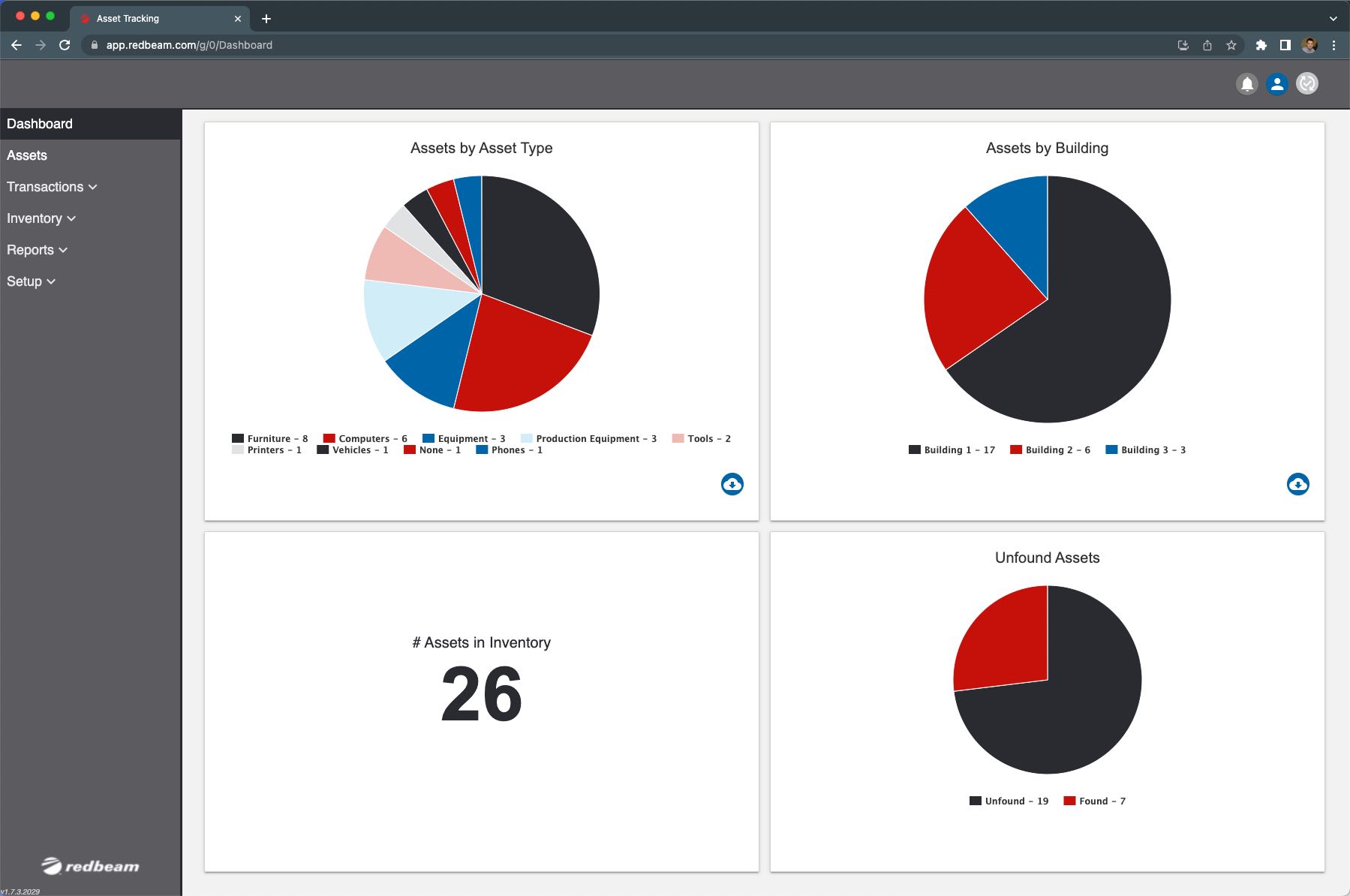The height and width of the screenshot is (896, 1350).
Task: Toggle Tools legend swatch
Action: click(x=678, y=438)
